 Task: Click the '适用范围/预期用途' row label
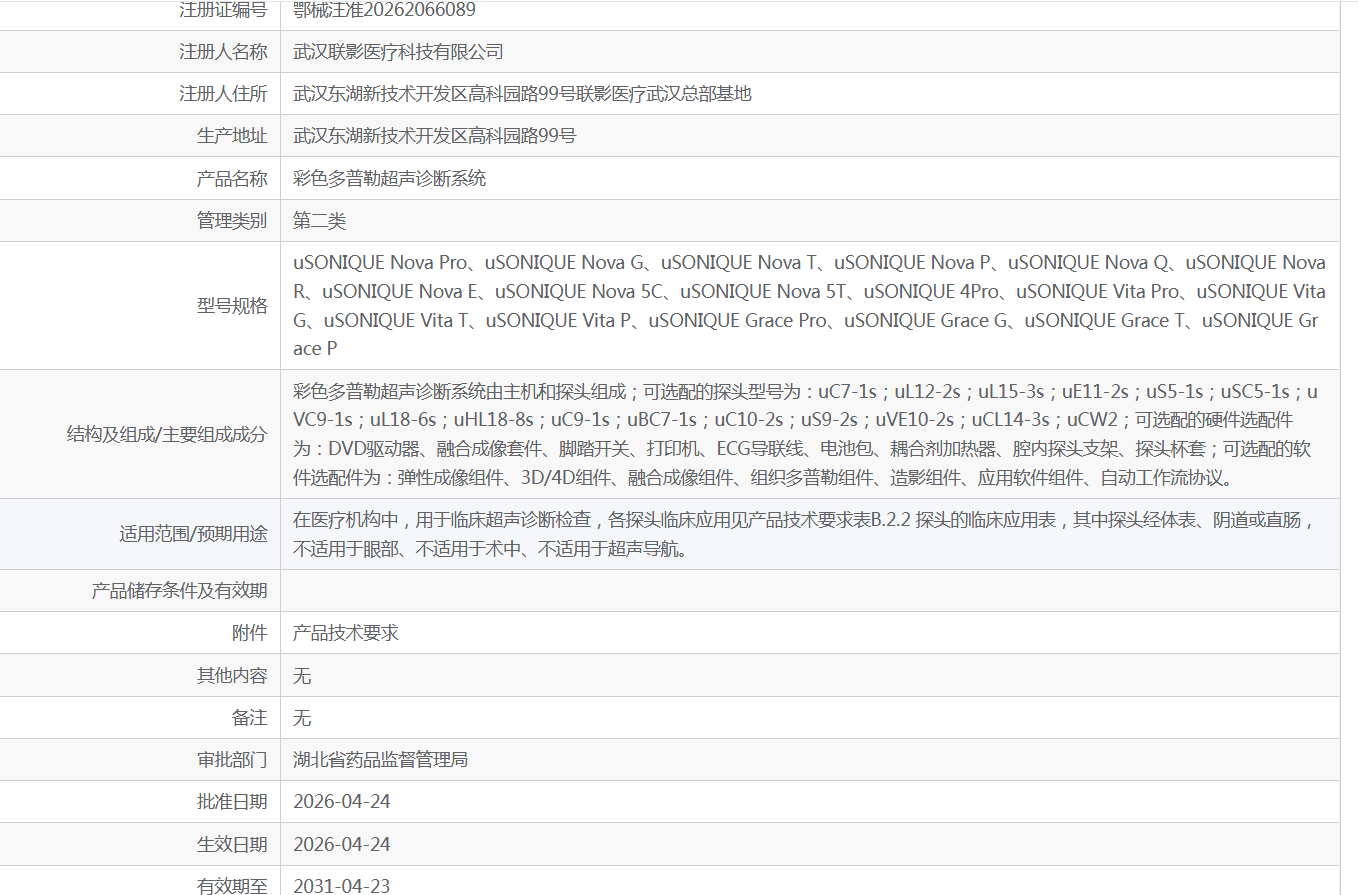click(193, 534)
